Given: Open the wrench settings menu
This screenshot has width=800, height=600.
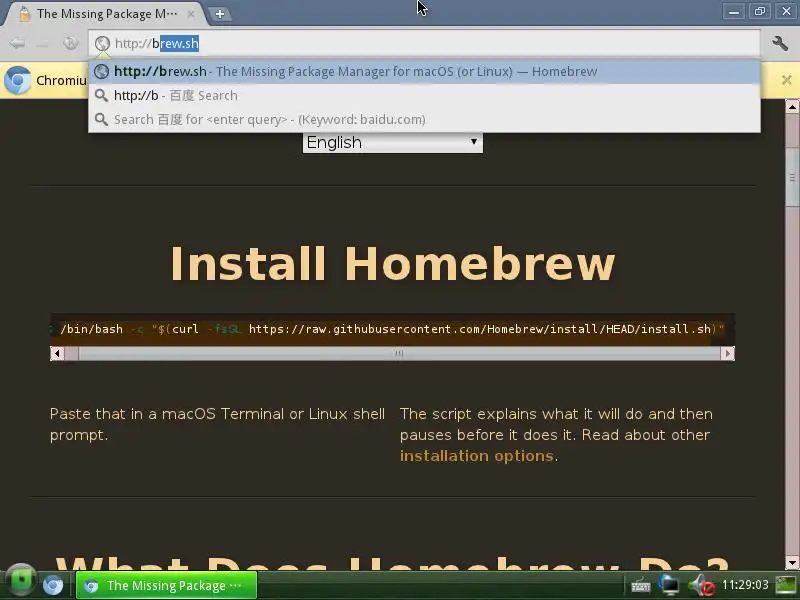Looking at the screenshot, I should click(x=780, y=43).
